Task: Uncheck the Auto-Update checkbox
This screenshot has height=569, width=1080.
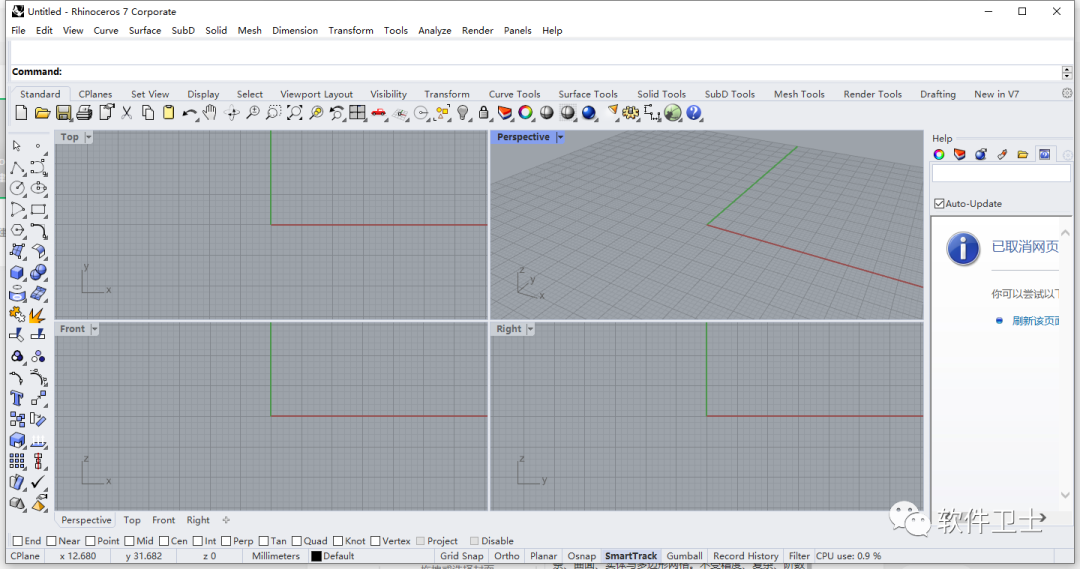Action: click(x=939, y=204)
